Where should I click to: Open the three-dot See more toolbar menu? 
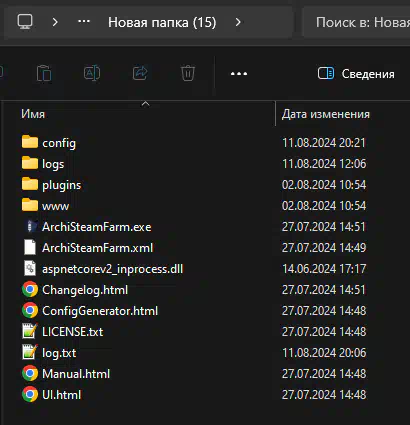(239, 74)
